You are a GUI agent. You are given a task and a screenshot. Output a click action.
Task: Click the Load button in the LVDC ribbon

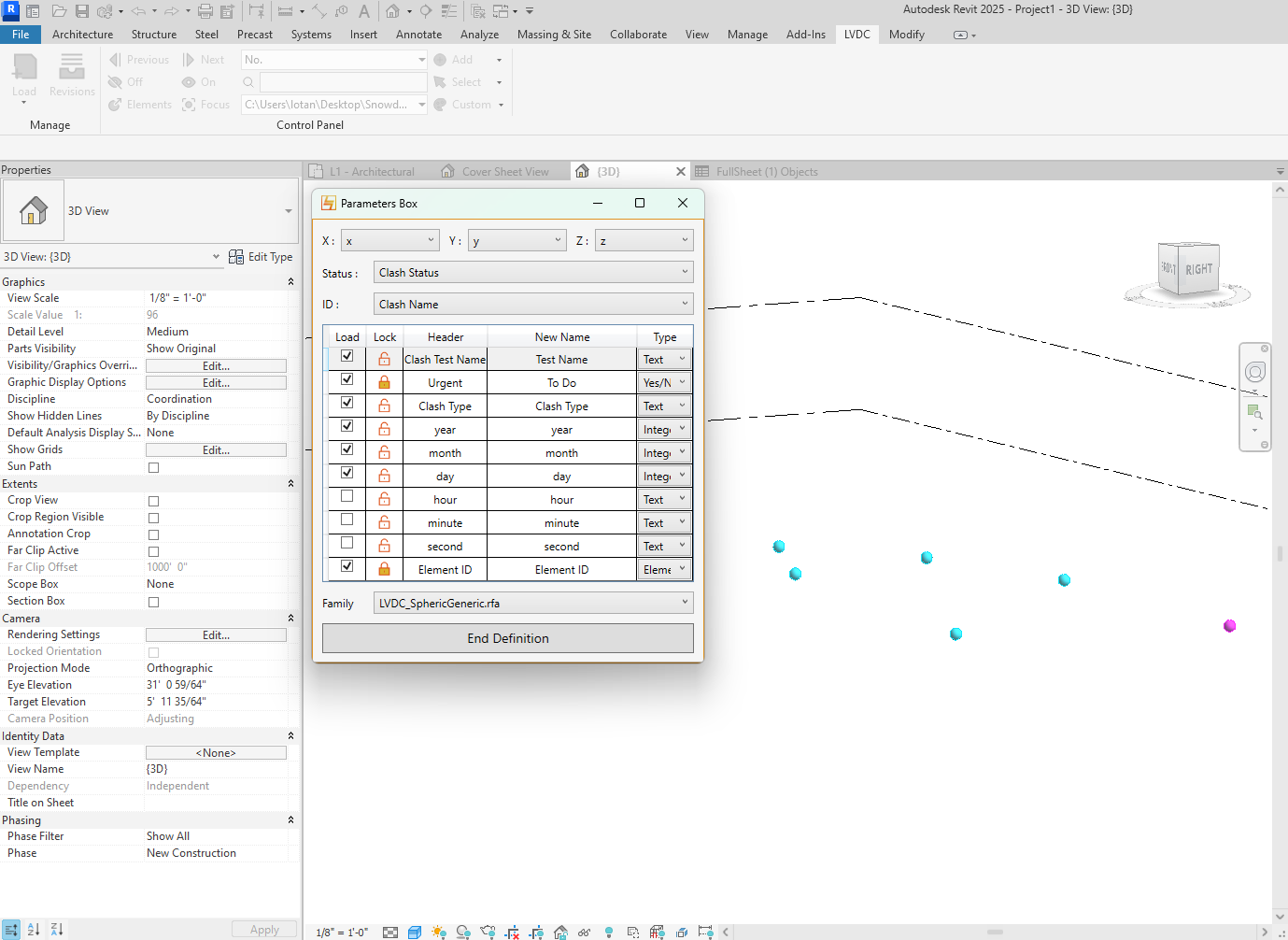point(24,77)
